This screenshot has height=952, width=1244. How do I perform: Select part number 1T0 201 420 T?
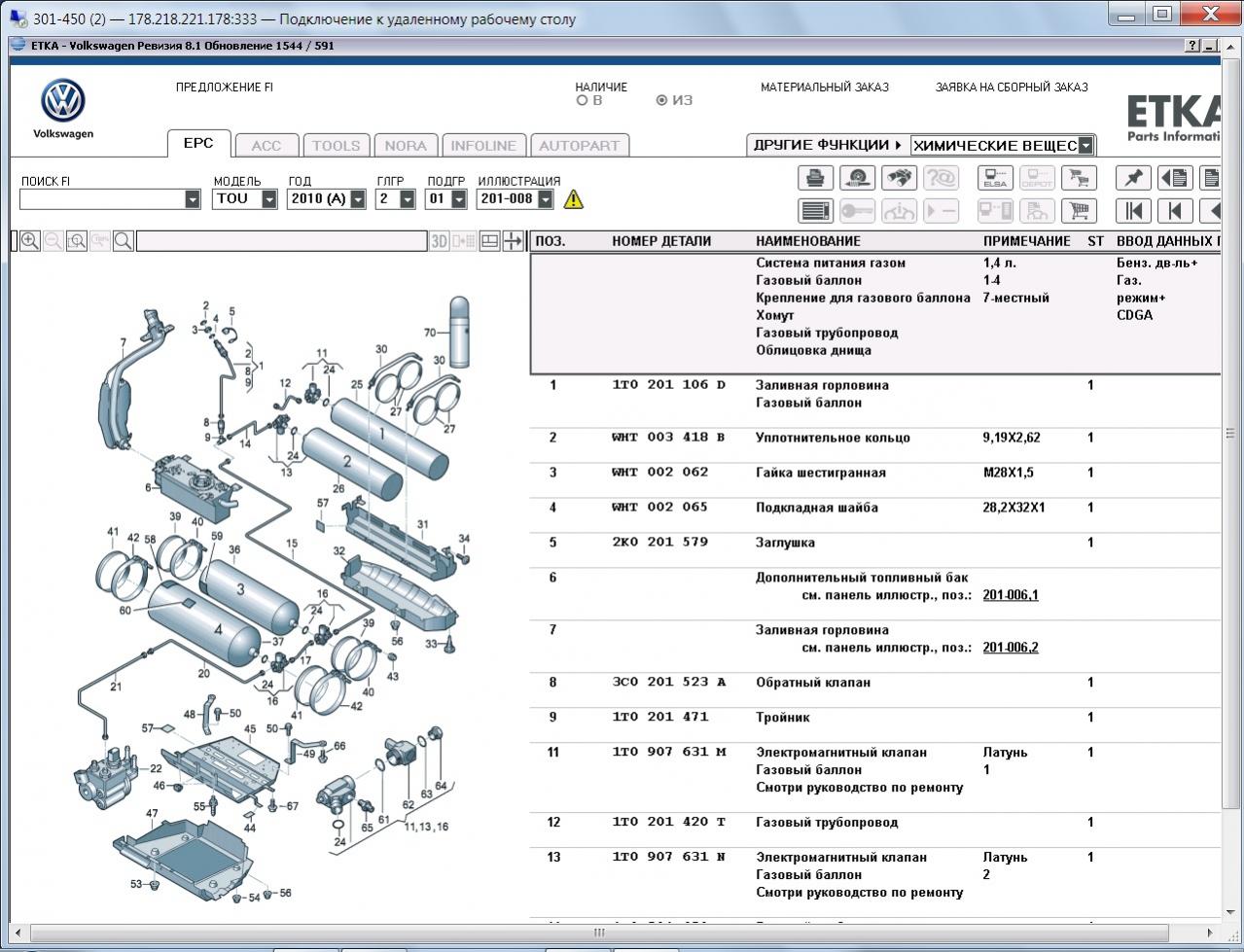(668, 823)
